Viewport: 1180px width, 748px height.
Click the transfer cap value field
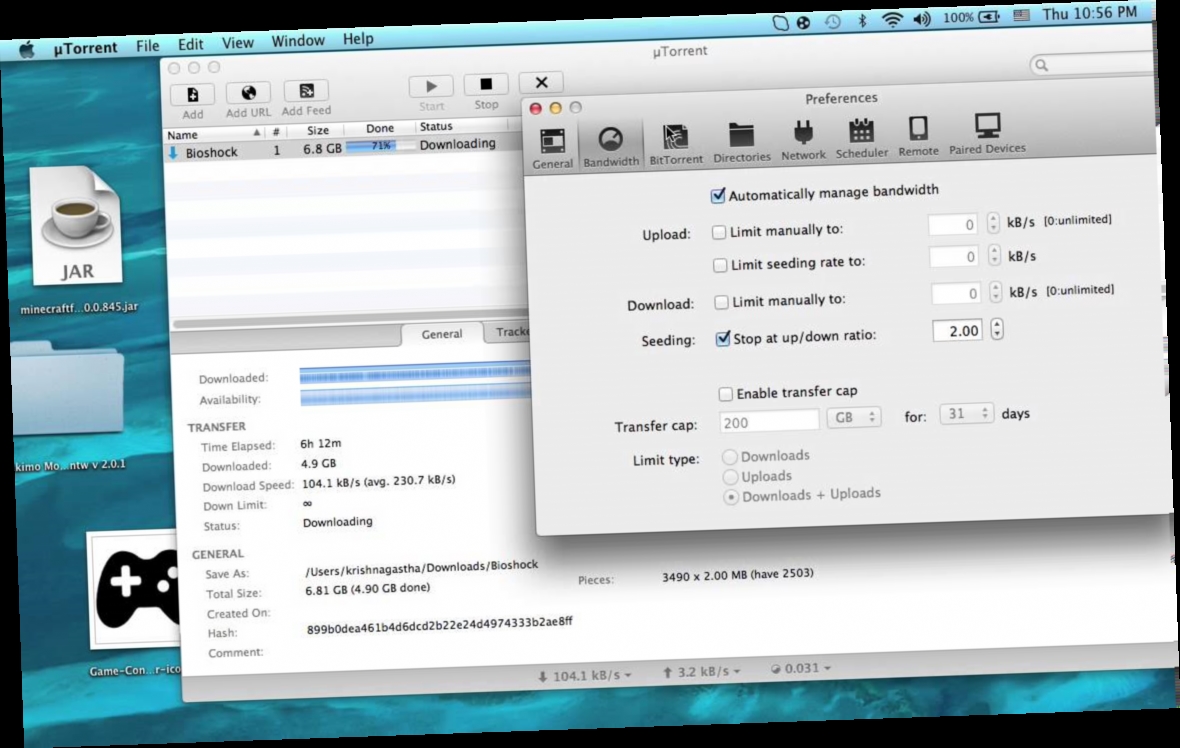[x=767, y=419]
